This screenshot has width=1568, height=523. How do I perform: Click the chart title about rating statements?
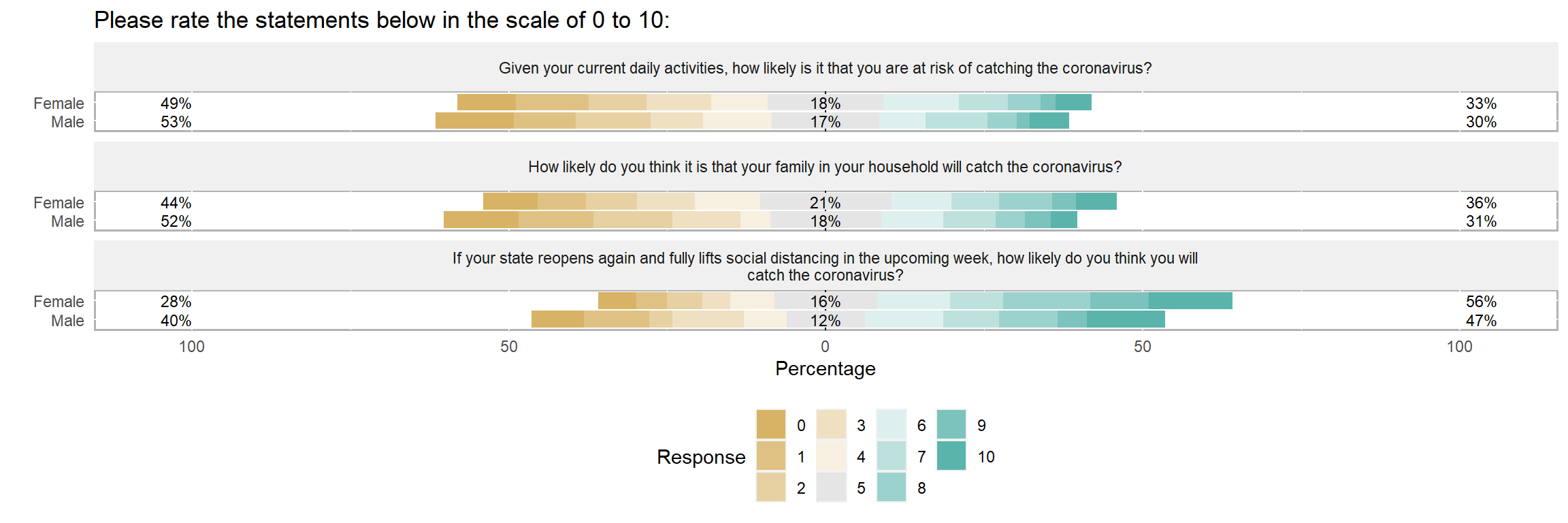(x=381, y=20)
